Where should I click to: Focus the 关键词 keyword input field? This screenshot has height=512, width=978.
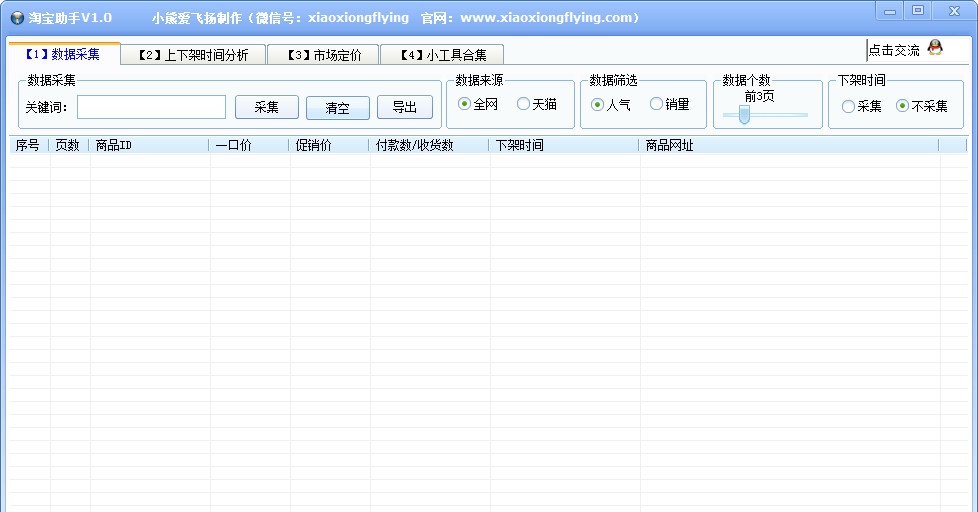[x=152, y=107]
